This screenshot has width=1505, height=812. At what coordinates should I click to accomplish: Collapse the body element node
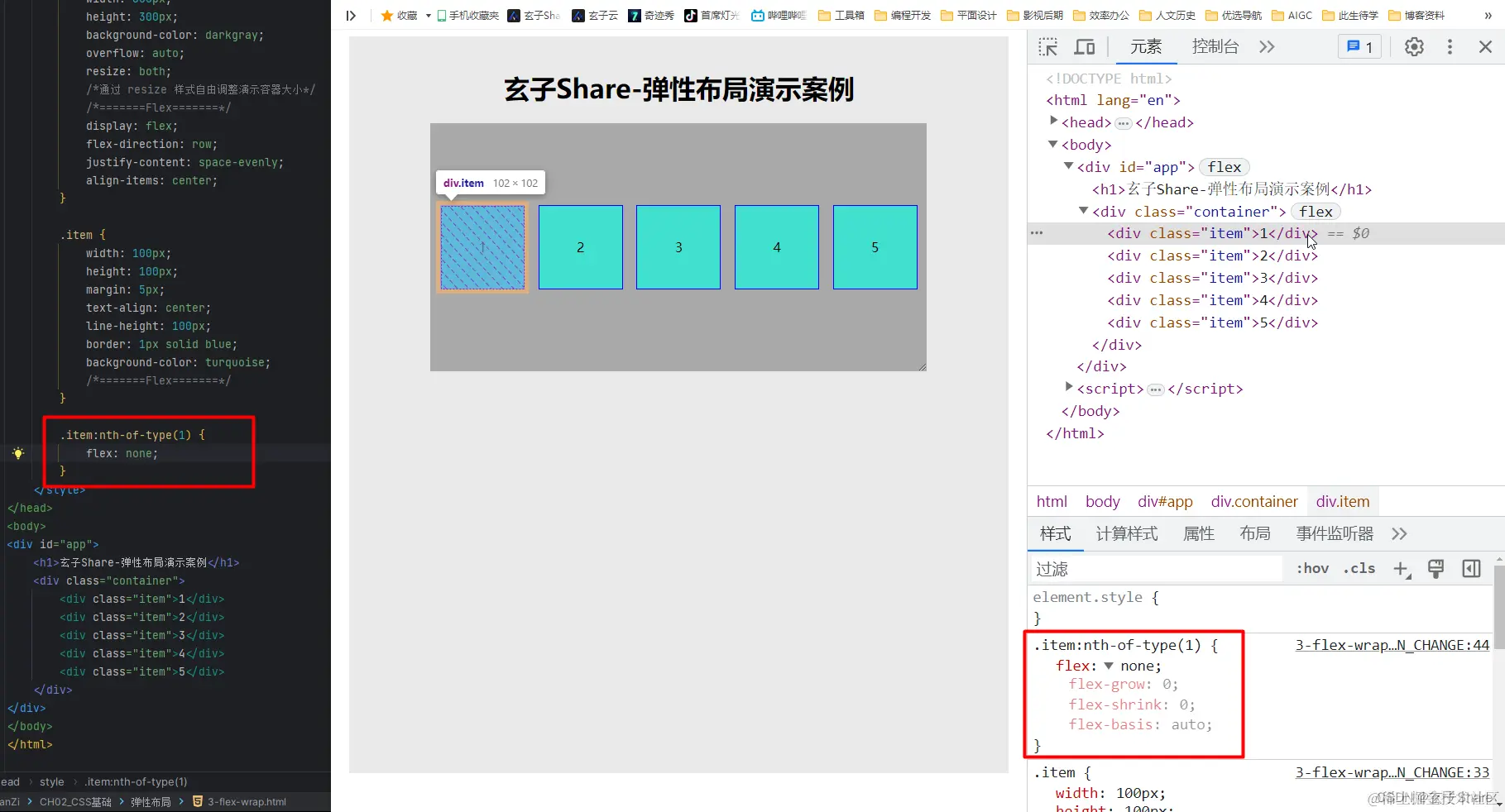tap(1053, 144)
